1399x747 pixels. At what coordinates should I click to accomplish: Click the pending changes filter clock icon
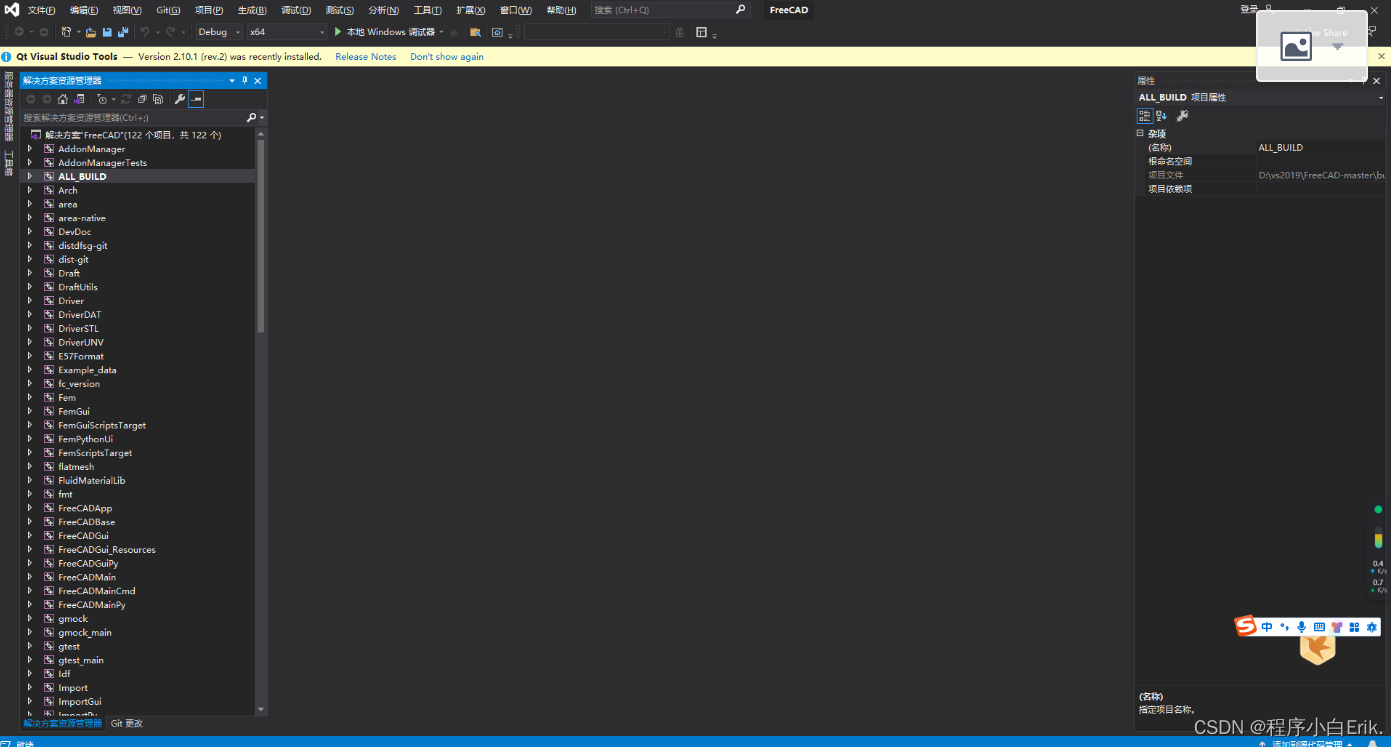[101, 99]
